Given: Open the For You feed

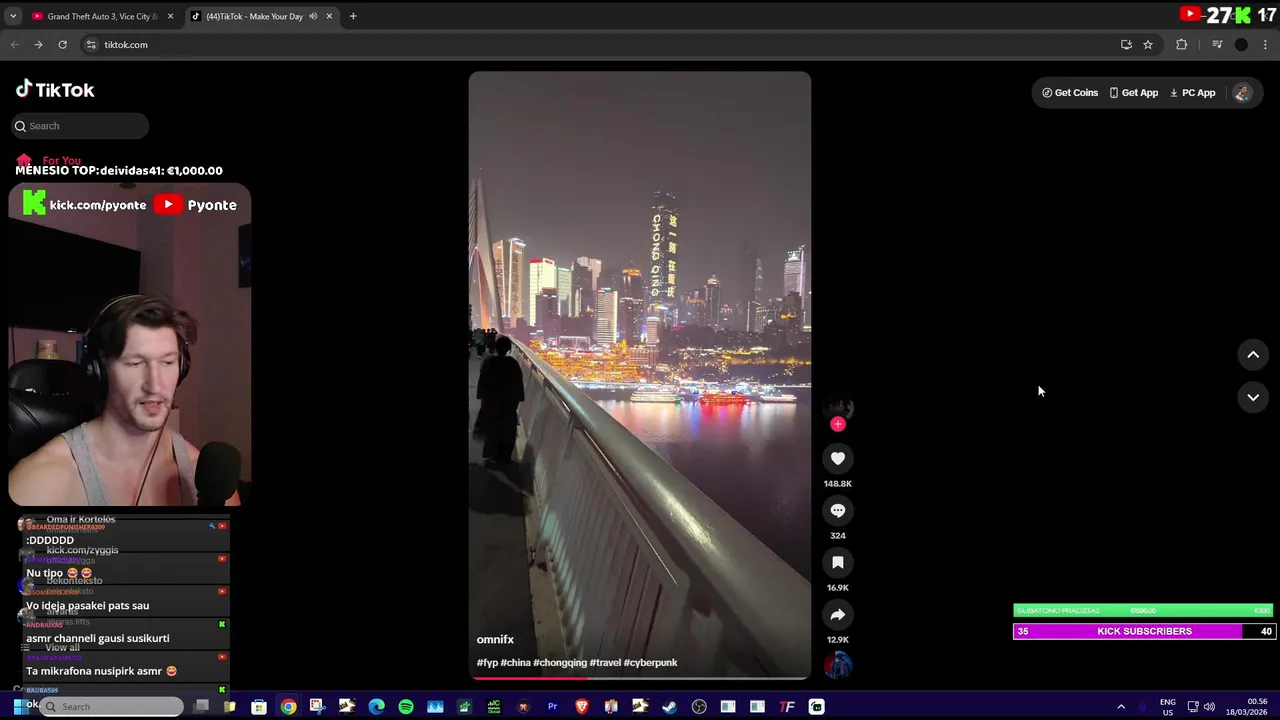Looking at the screenshot, I should 50,160.
